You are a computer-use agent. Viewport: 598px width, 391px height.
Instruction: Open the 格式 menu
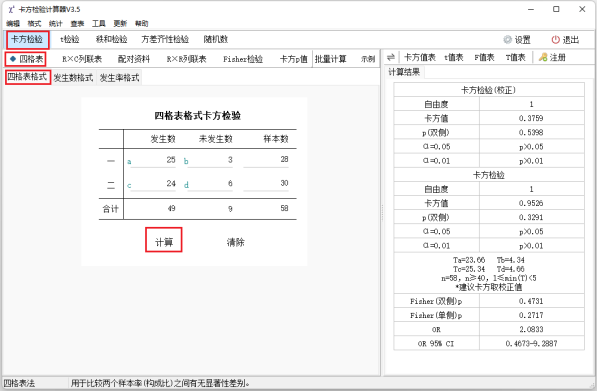pyautogui.click(x=34, y=24)
